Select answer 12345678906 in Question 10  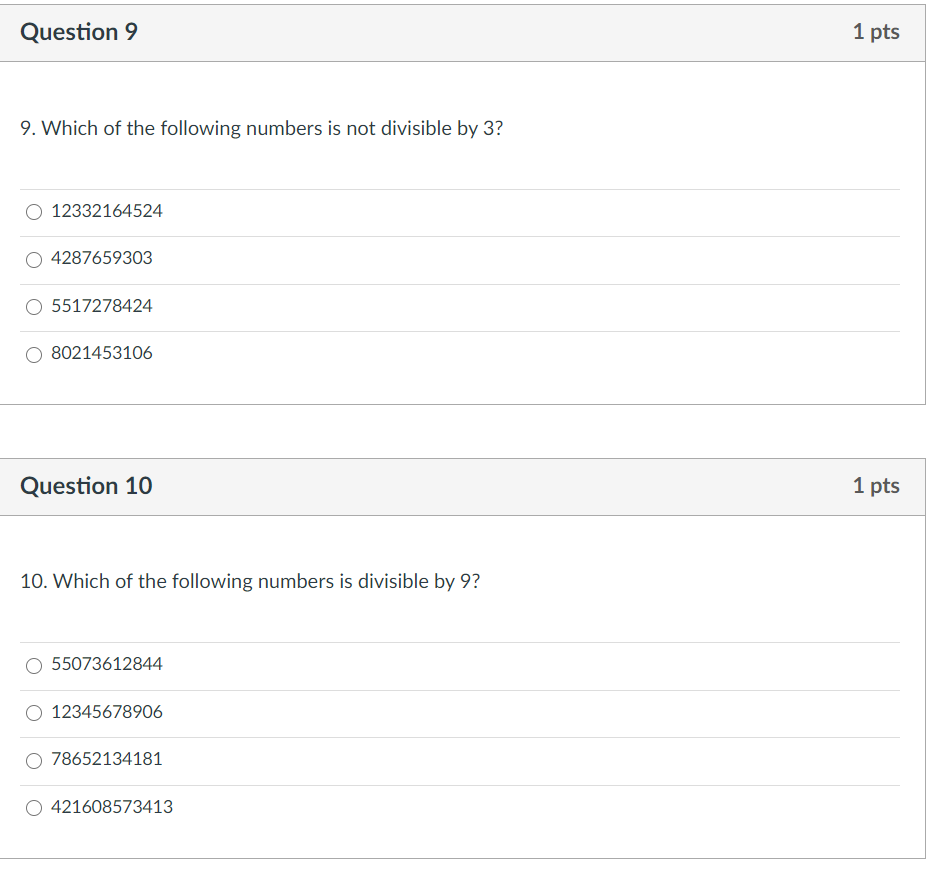click(x=33, y=712)
